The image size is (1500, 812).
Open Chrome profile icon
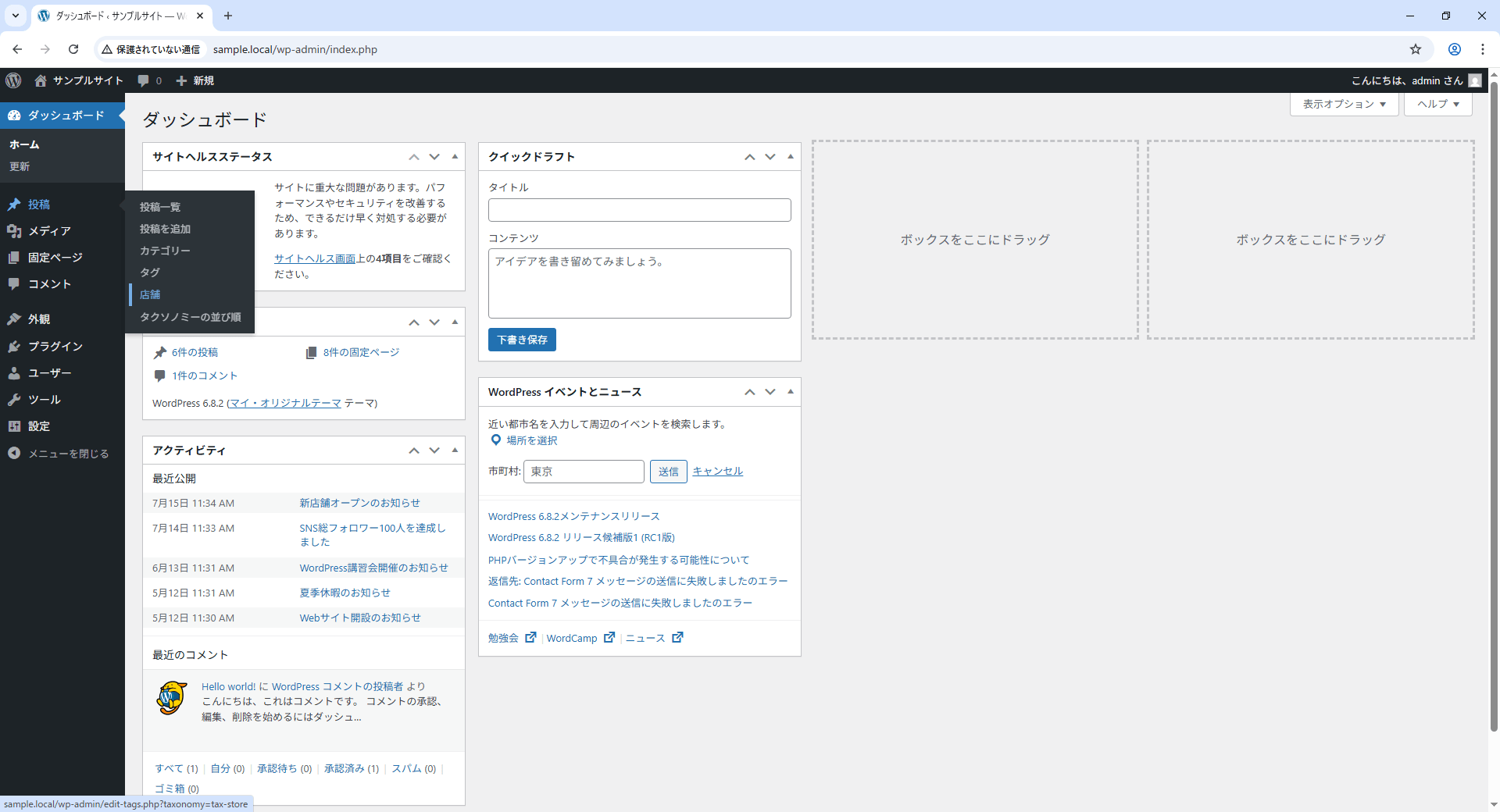[1455, 49]
